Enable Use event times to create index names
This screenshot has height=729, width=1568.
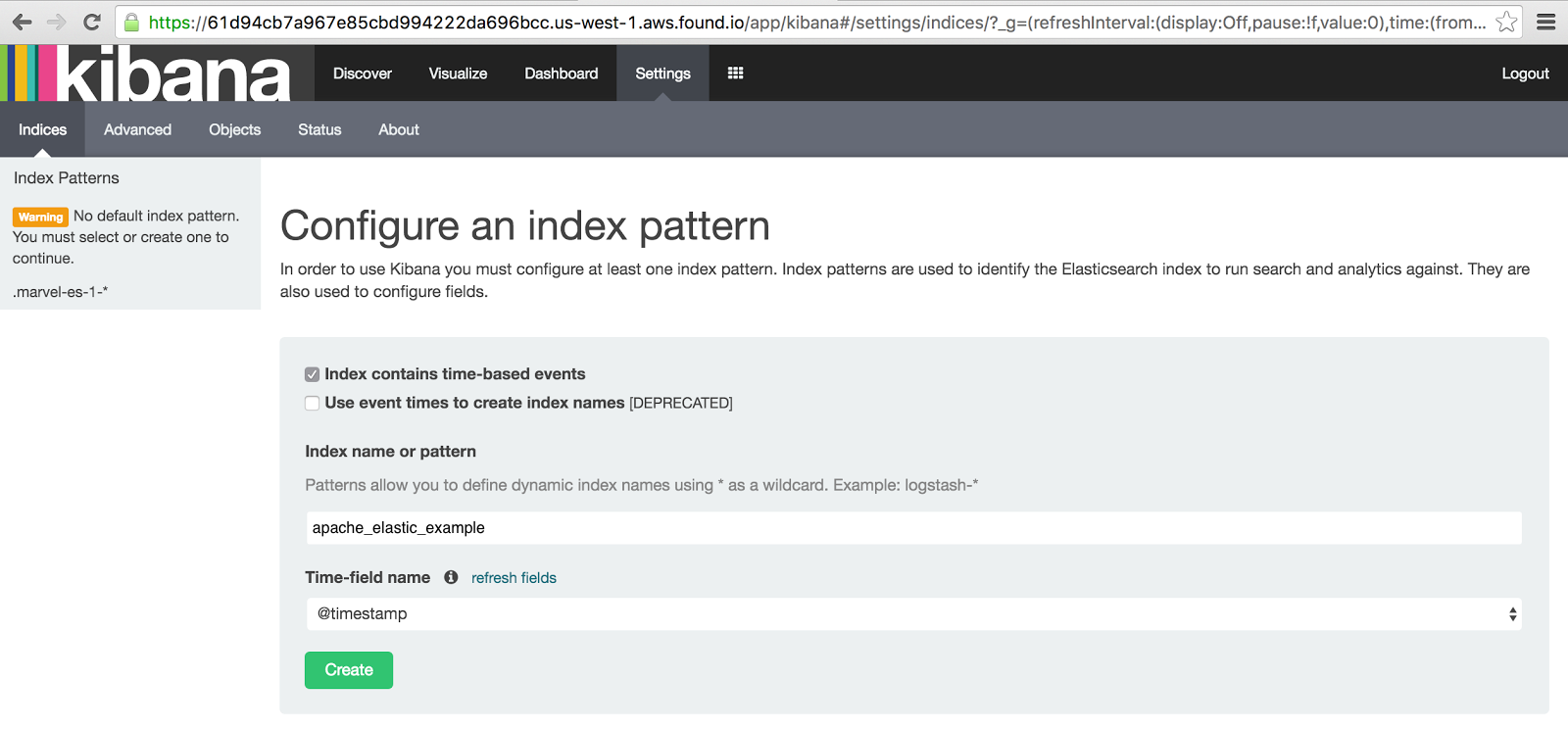[312, 403]
